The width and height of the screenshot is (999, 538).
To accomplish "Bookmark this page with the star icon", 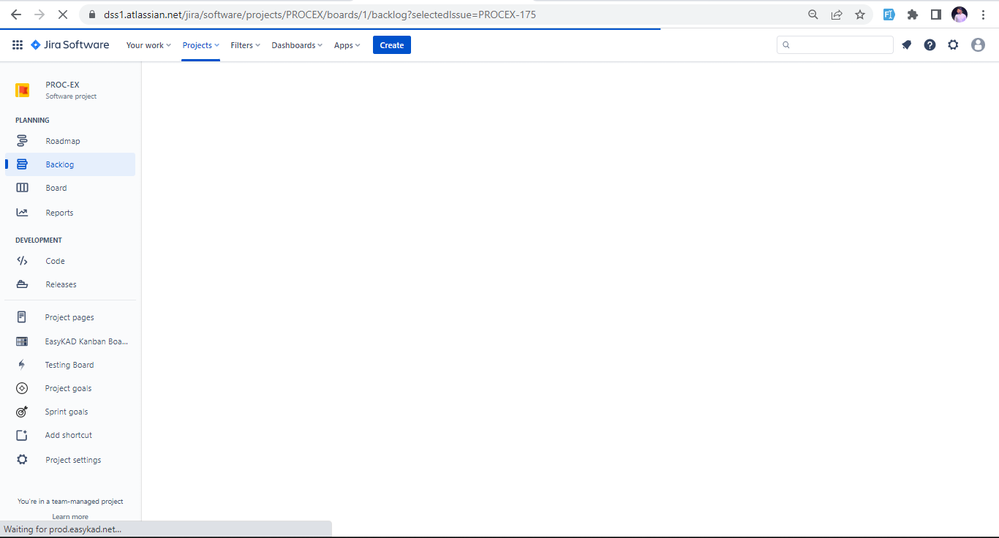I will [860, 15].
